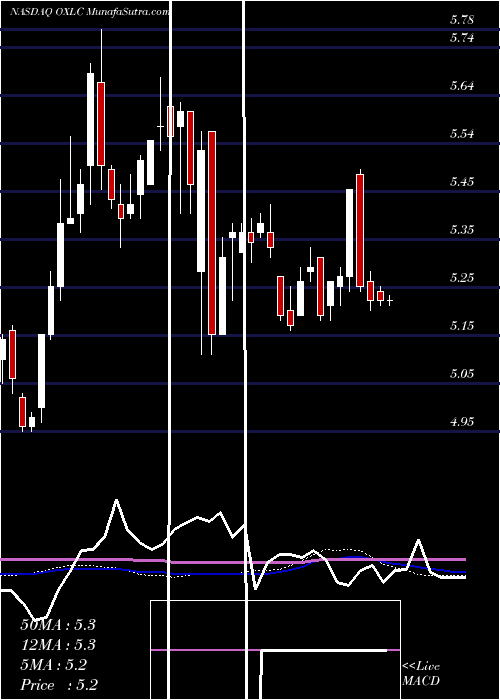Viewport: 500px width, 700px height.
Task: Click the 12MA : 5.3 reading
Action: [58, 645]
